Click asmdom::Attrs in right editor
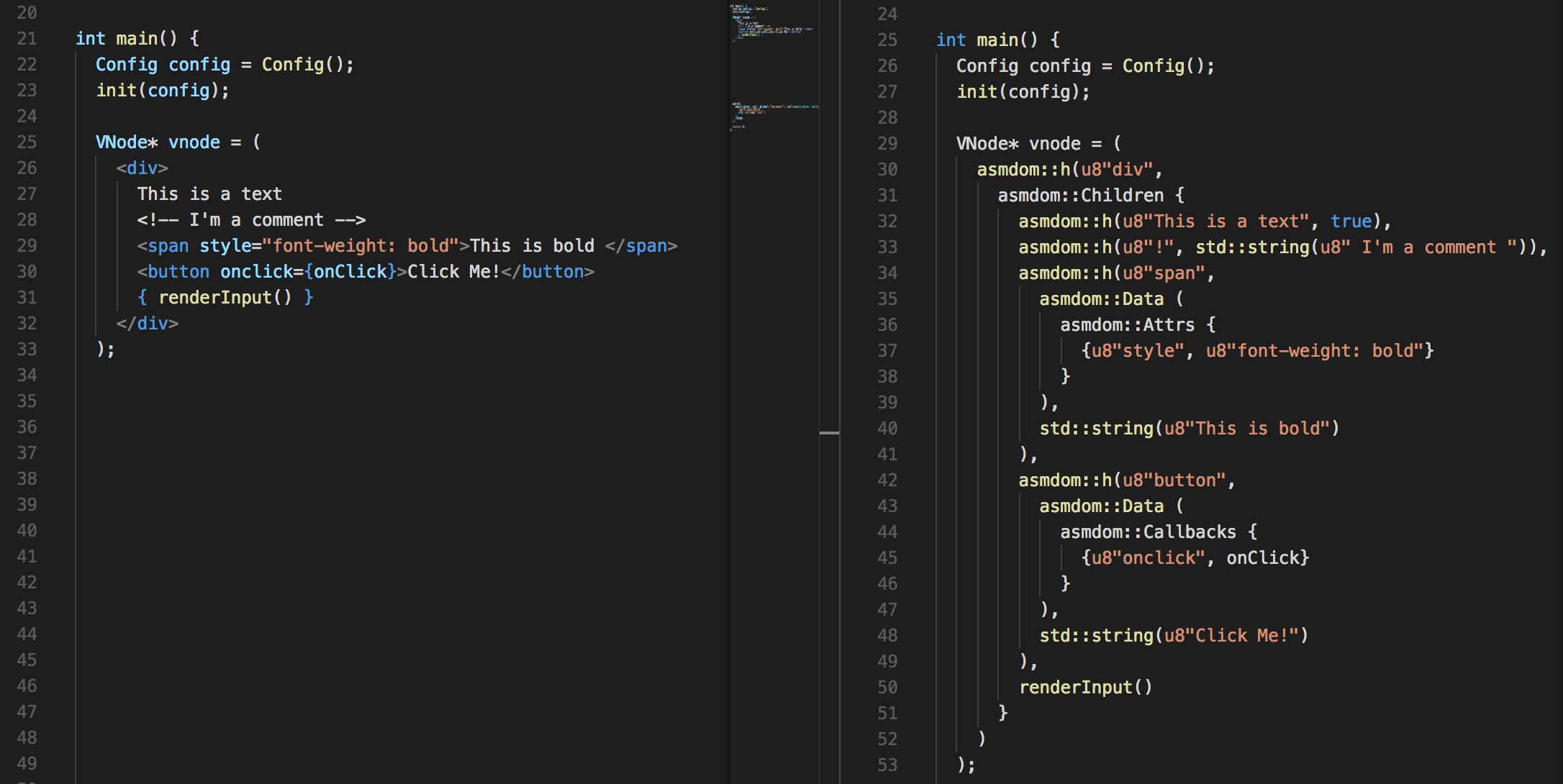 click(x=1127, y=325)
